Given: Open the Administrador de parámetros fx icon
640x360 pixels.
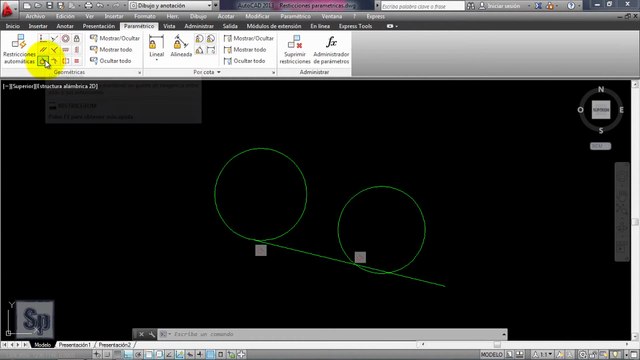Looking at the screenshot, I should (331, 42).
